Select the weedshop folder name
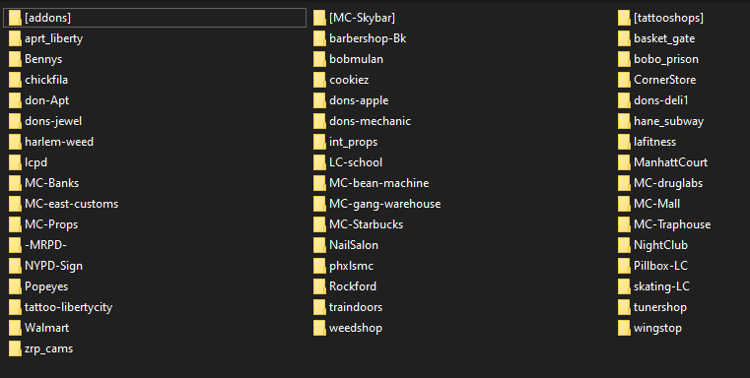This screenshot has width=750, height=378. (355, 328)
